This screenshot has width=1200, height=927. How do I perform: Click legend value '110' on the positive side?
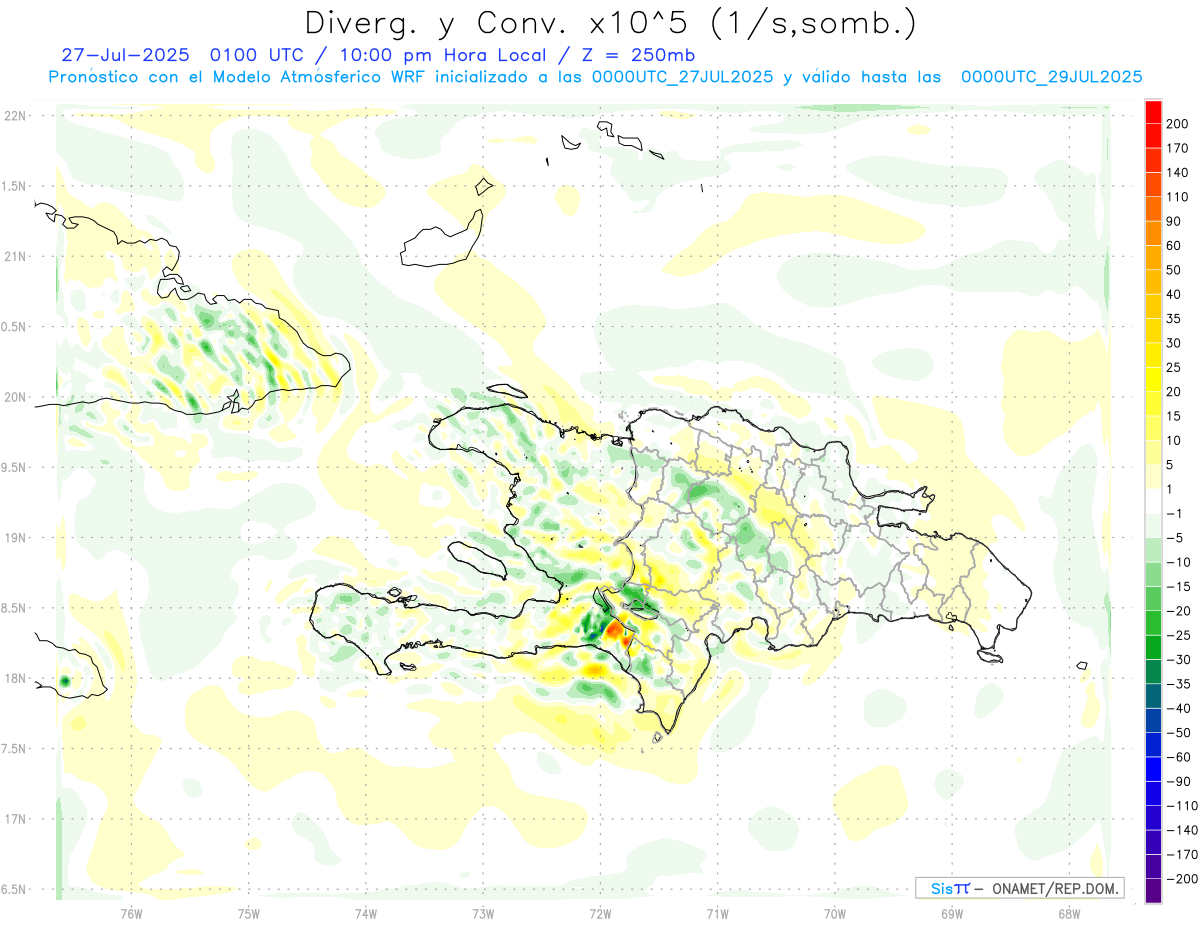coord(1179,196)
